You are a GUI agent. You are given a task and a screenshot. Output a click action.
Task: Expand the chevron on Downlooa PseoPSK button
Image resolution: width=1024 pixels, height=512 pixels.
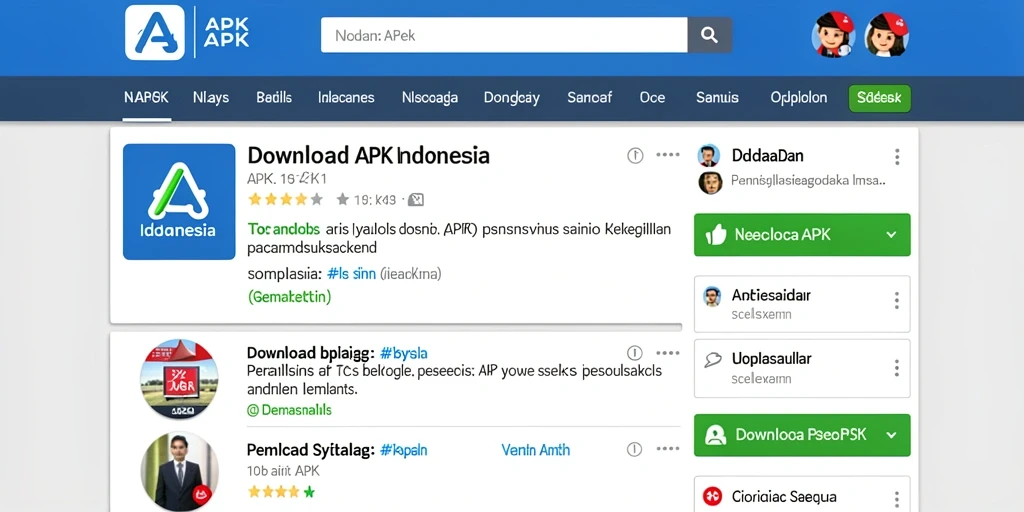(891, 435)
